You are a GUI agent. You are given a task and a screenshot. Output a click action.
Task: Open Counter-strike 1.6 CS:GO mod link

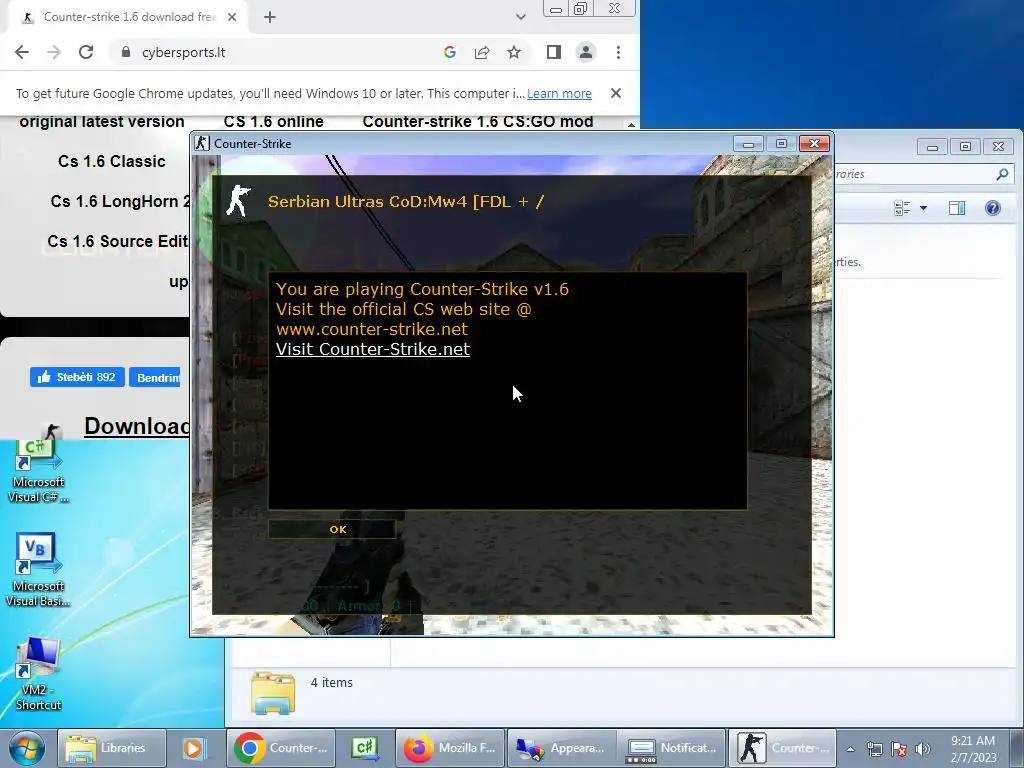click(478, 121)
